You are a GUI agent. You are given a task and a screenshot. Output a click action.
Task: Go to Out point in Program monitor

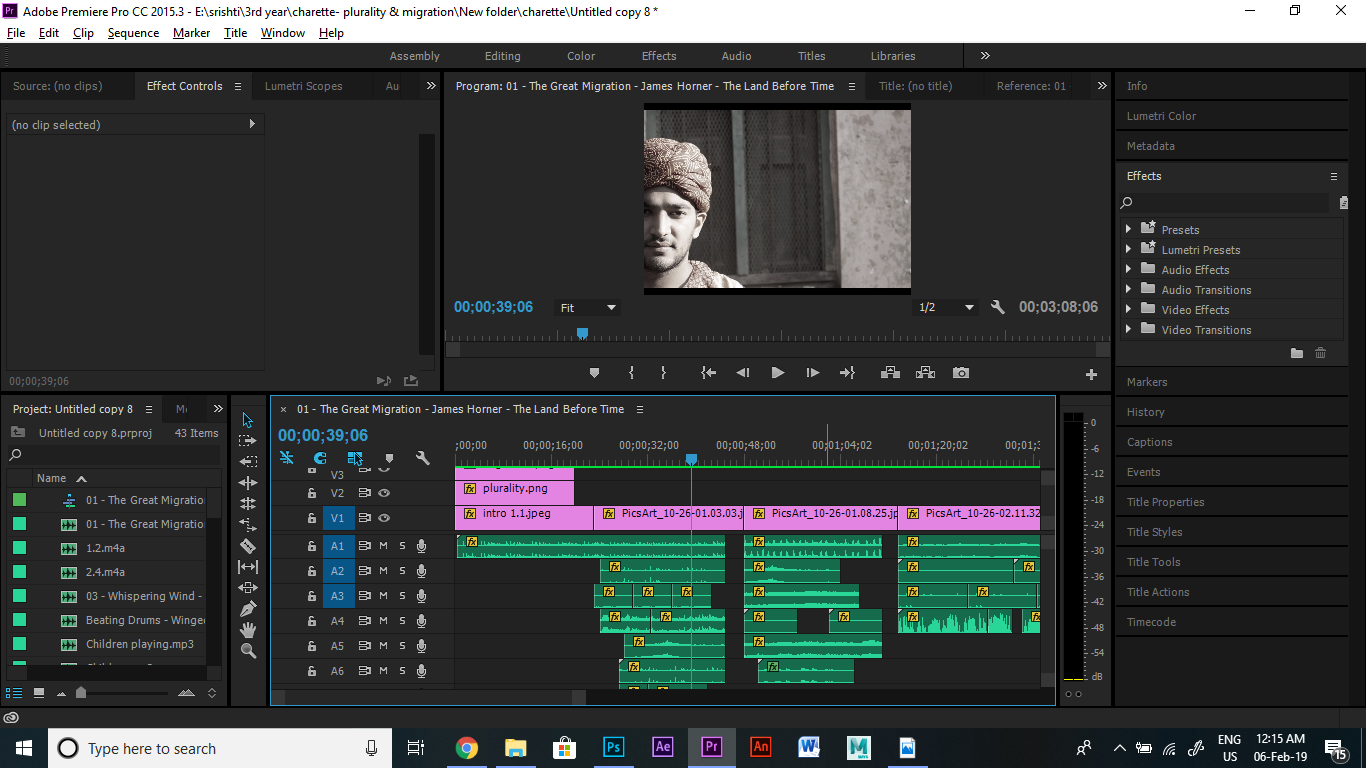coord(847,373)
